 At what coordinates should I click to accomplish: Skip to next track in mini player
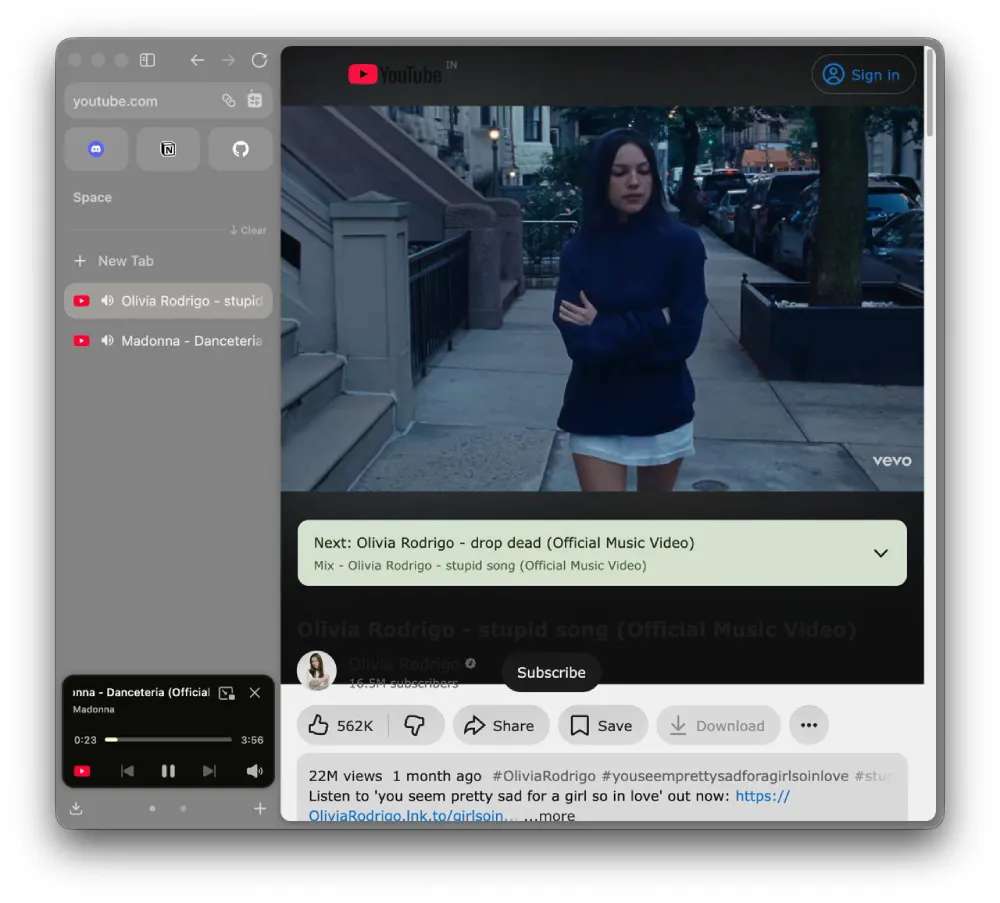click(209, 771)
